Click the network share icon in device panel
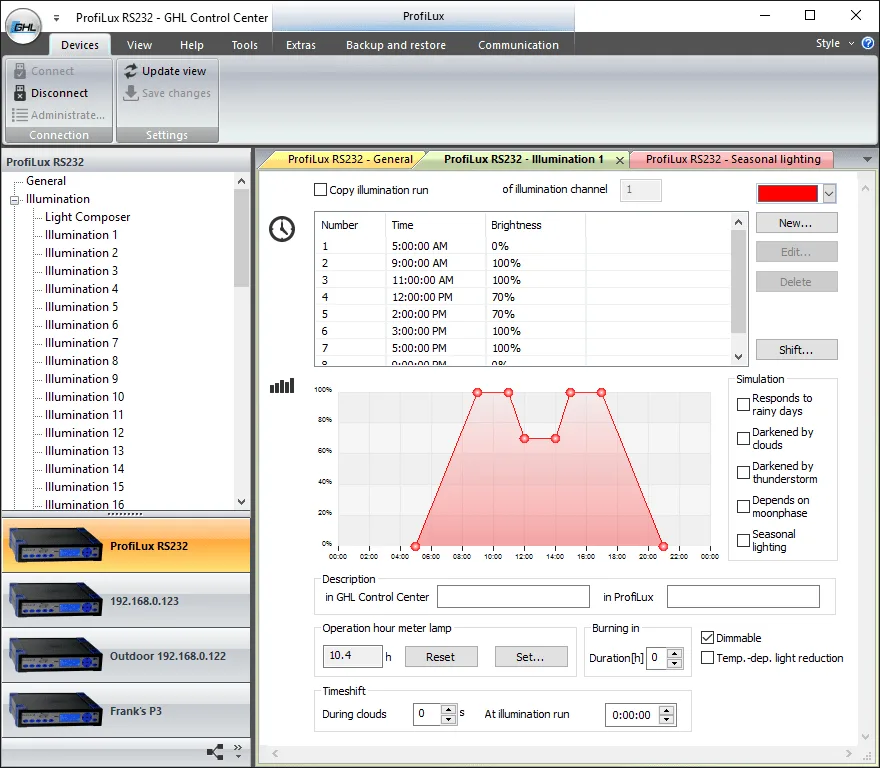The width and height of the screenshot is (880, 768). click(215, 752)
